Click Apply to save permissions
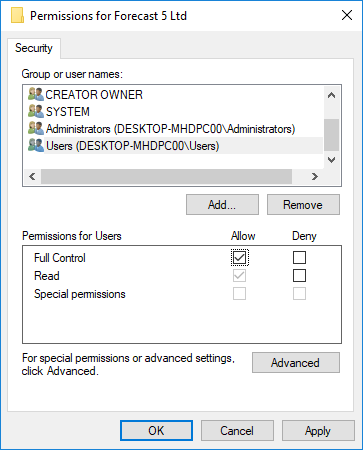 (318, 431)
